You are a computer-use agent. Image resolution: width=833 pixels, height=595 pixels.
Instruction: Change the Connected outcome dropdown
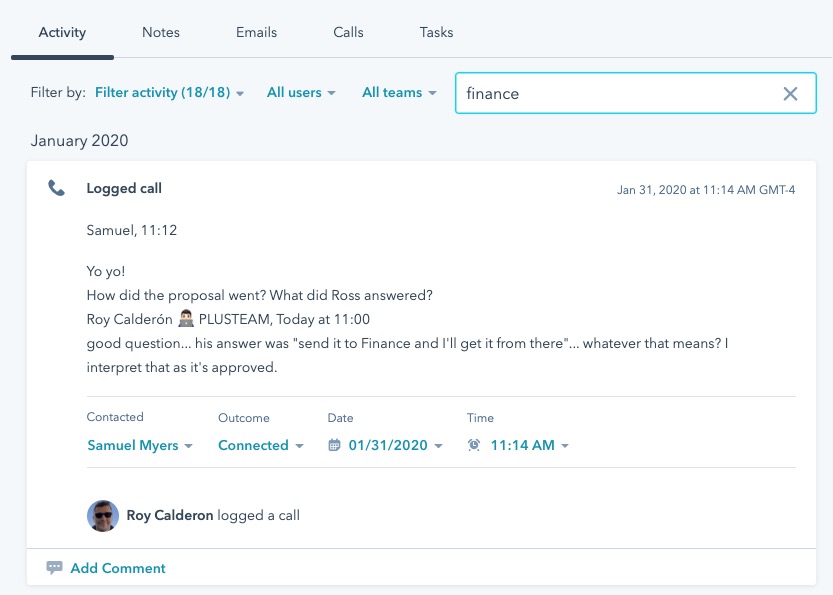click(260, 445)
